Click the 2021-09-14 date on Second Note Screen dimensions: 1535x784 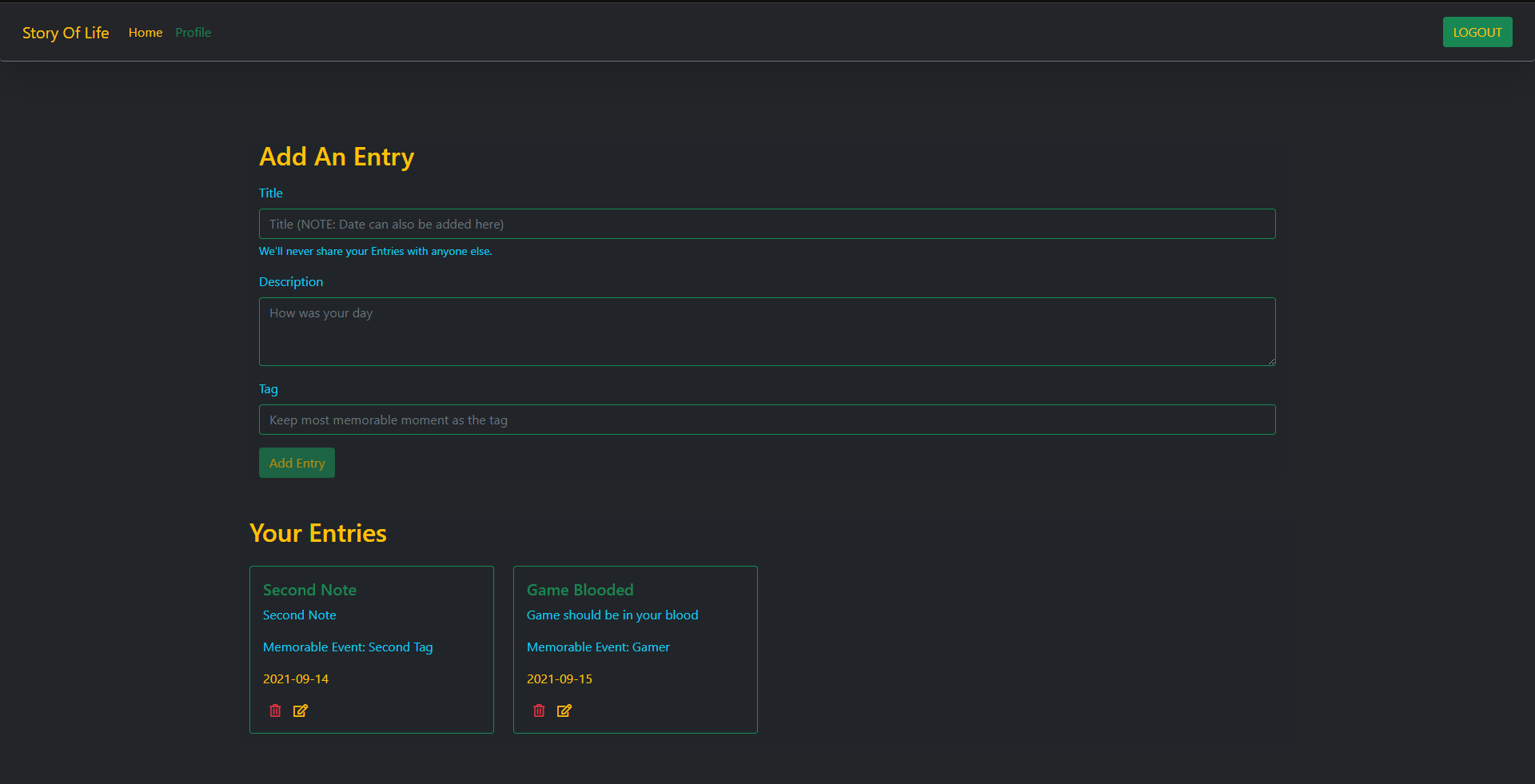pos(296,679)
